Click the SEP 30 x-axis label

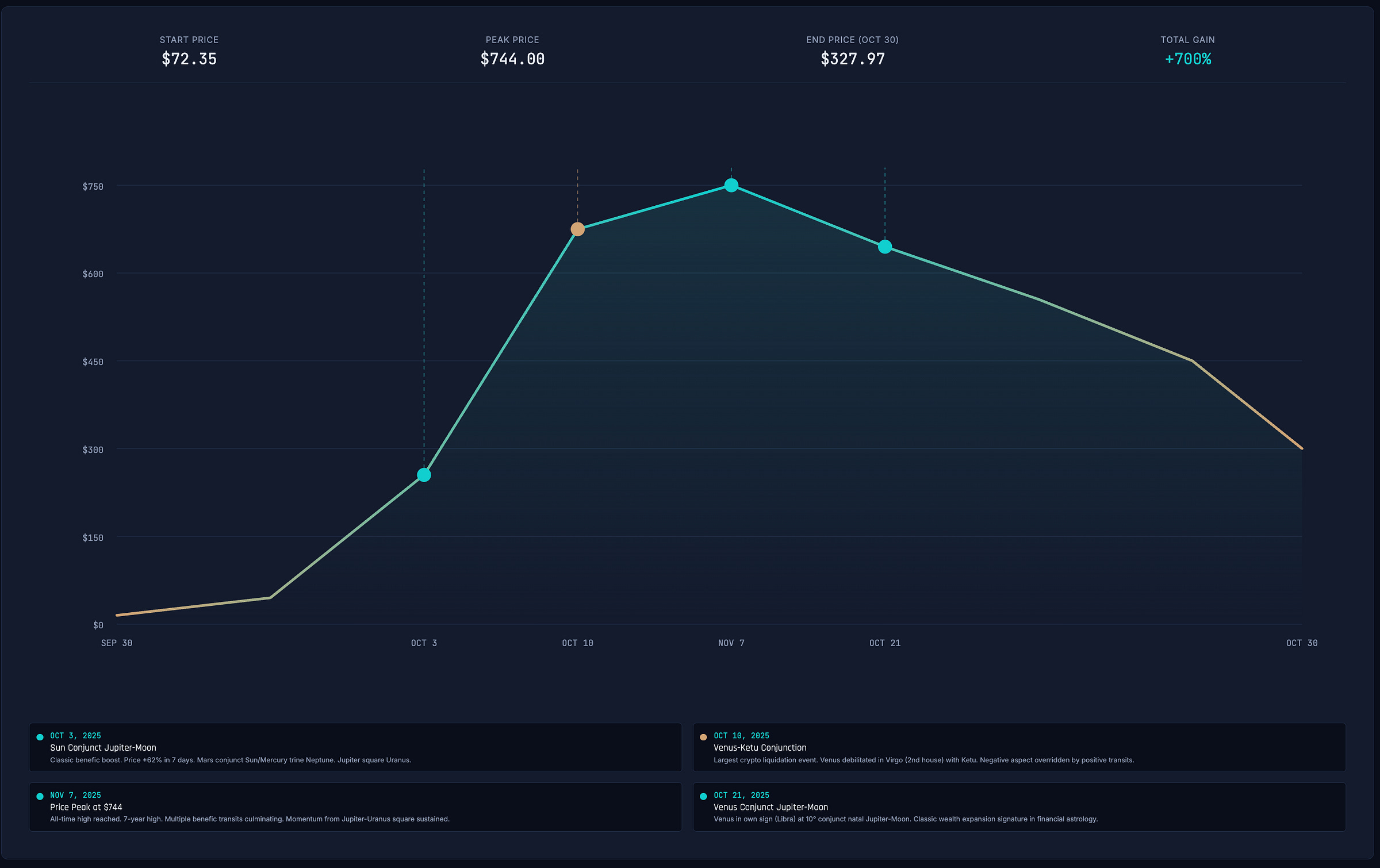117,643
